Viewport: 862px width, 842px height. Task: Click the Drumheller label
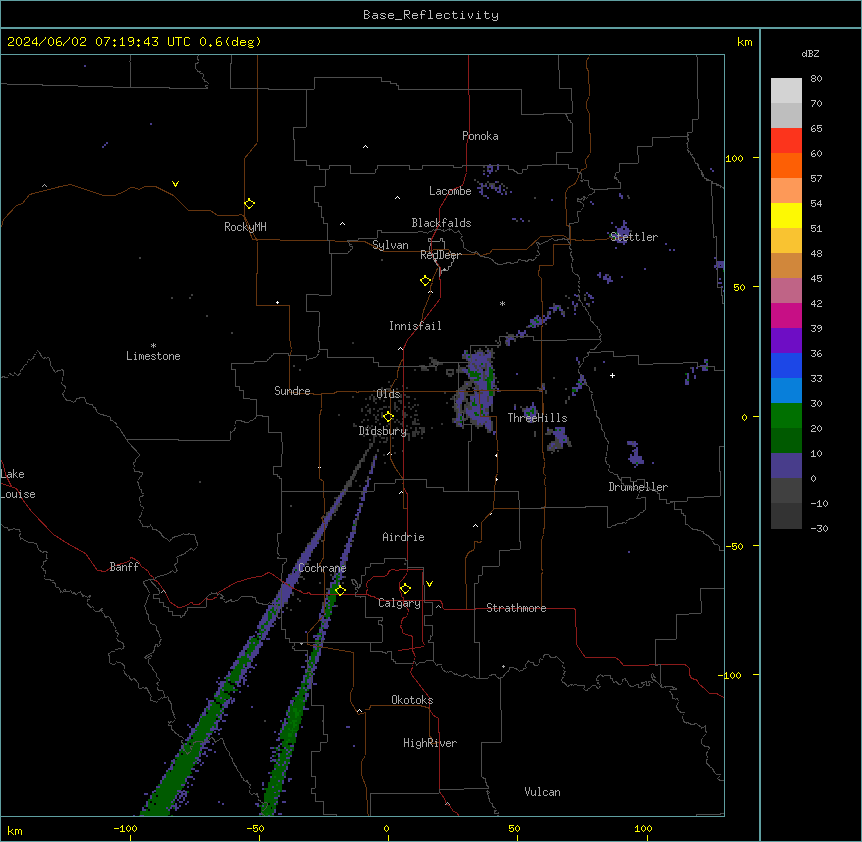point(638,487)
